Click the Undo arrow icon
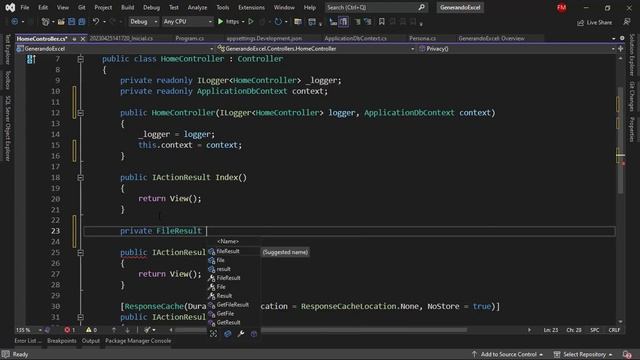The image size is (640, 360). click(x=96, y=22)
